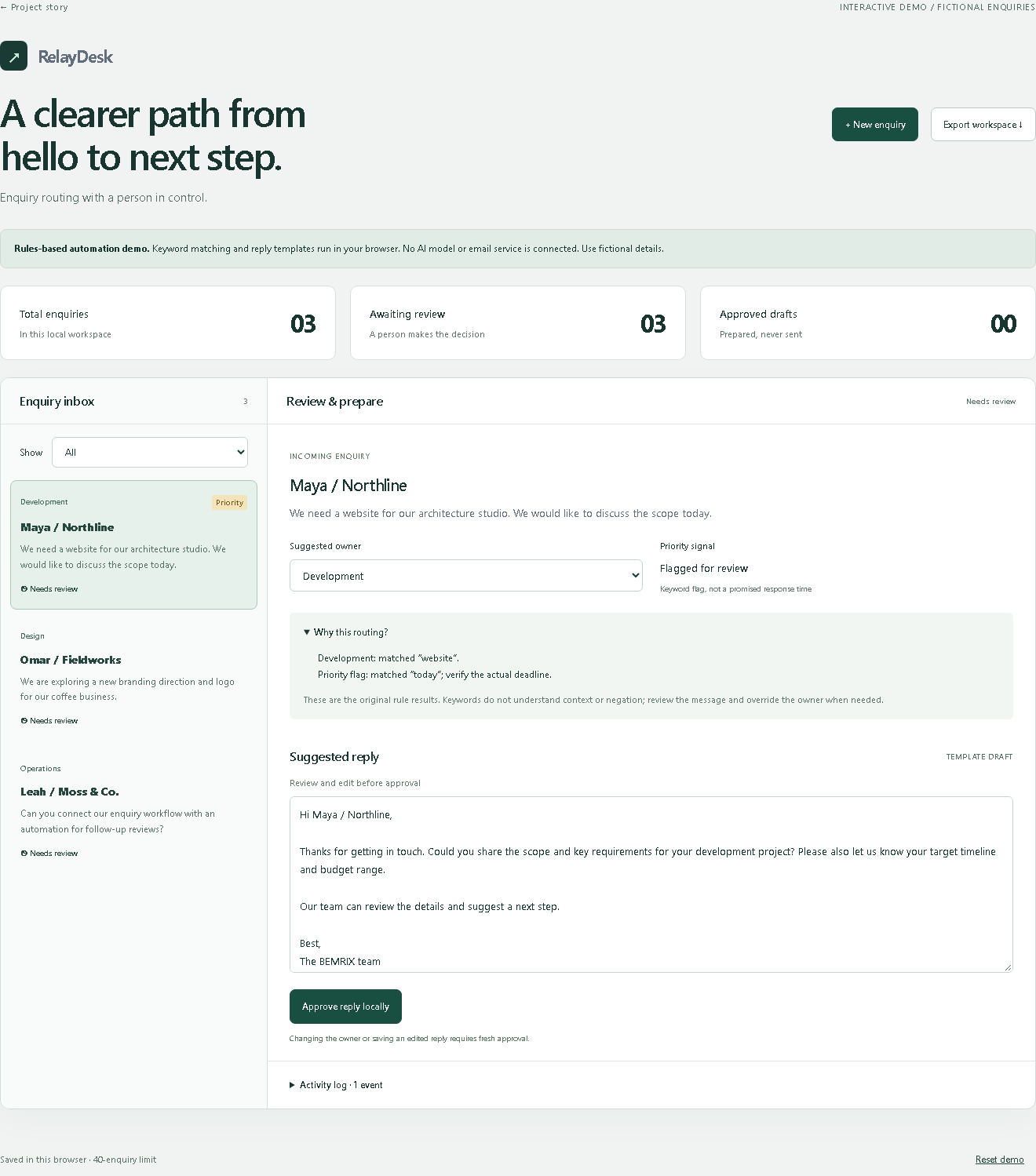Screen dimensions: 1036x1176
Task: Click the Saved in this browser footer text
Action: coord(78,1160)
